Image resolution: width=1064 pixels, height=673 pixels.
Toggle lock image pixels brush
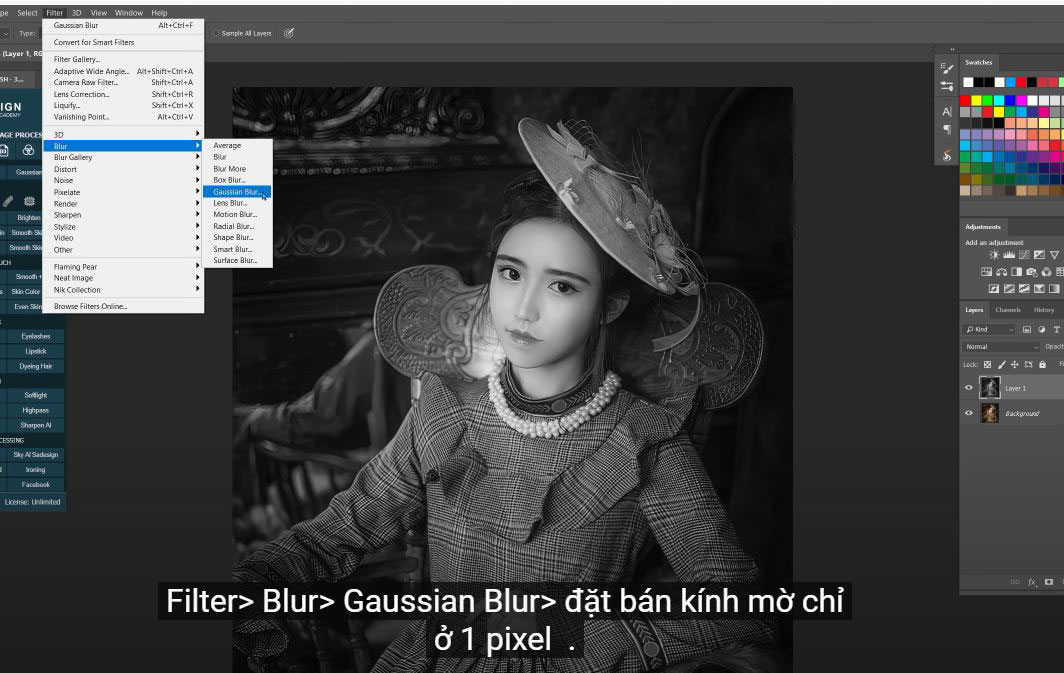(1002, 364)
